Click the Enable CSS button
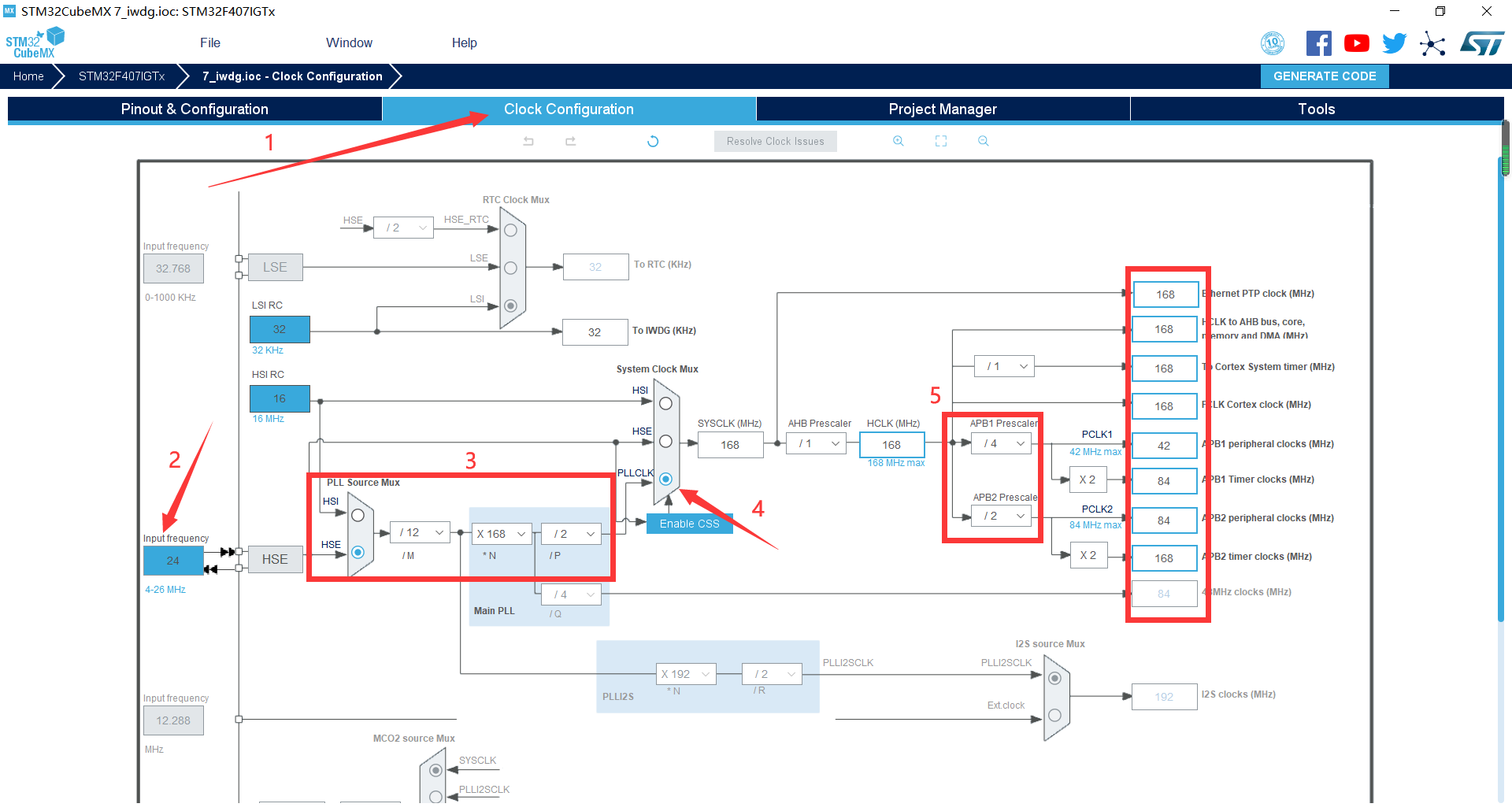 [x=689, y=524]
